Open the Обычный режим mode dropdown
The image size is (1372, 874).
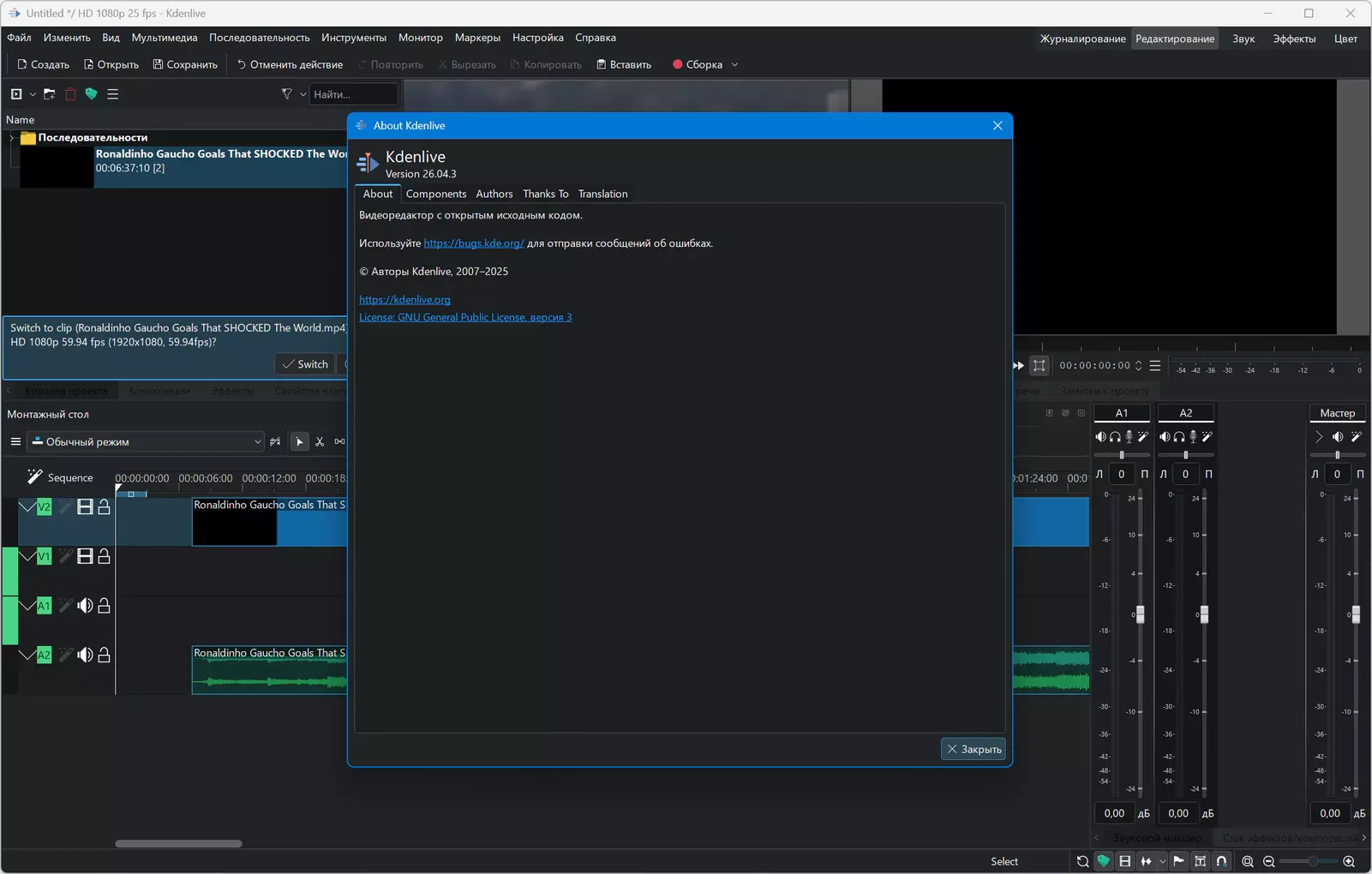click(146, 442)
